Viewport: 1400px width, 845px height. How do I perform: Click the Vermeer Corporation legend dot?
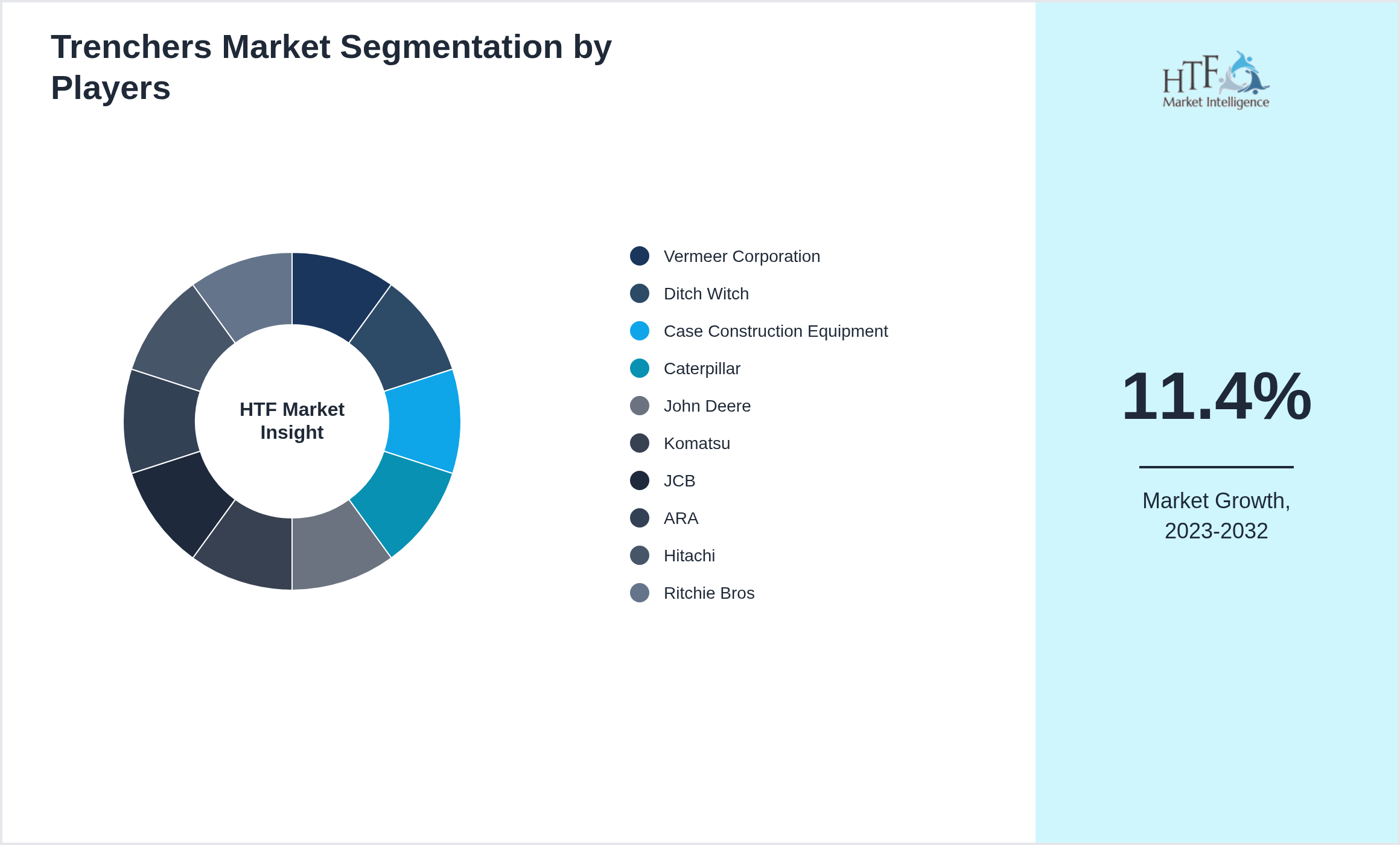pos(640,256)
